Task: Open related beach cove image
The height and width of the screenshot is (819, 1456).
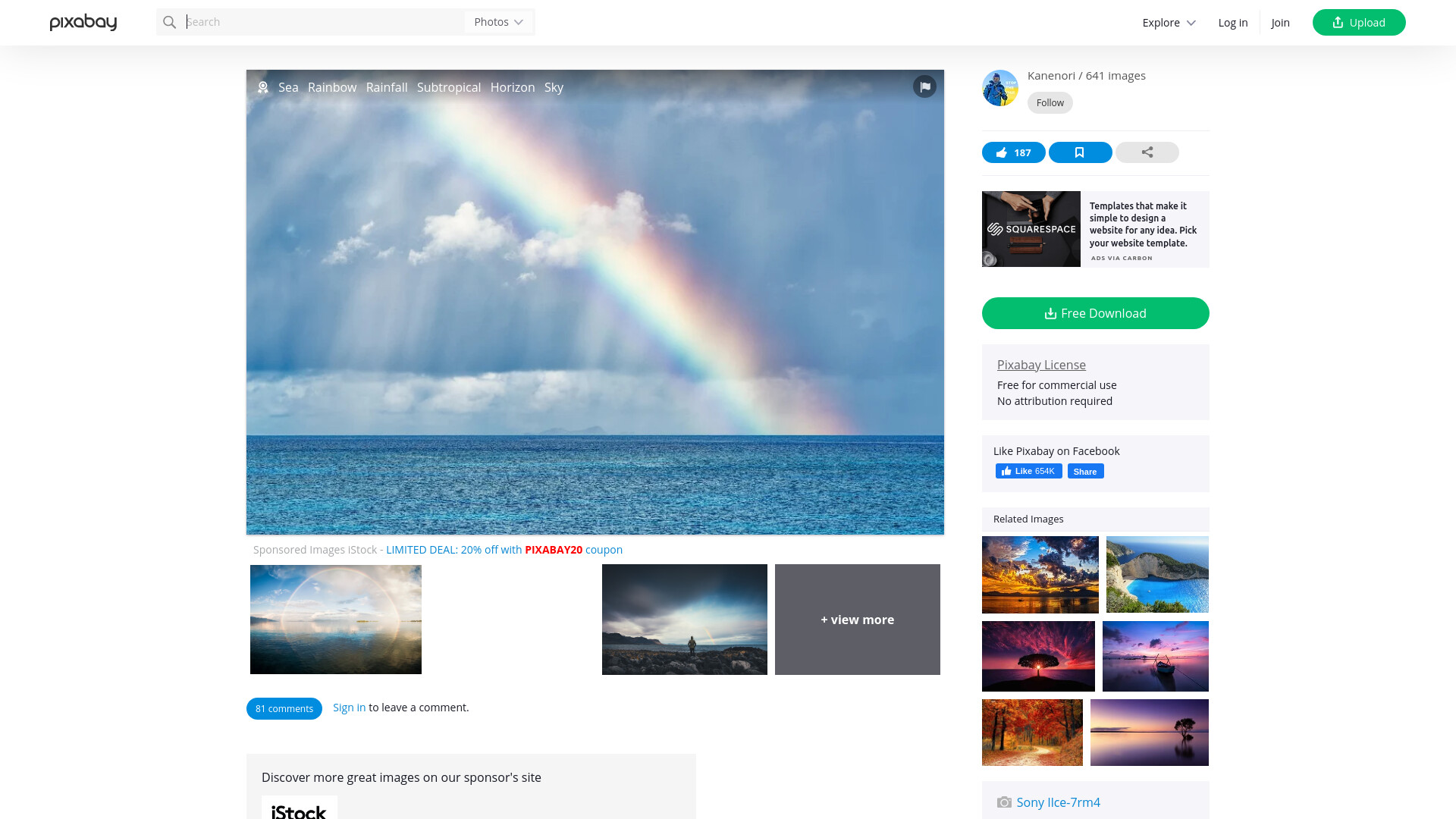Action: coord(1157,575)
